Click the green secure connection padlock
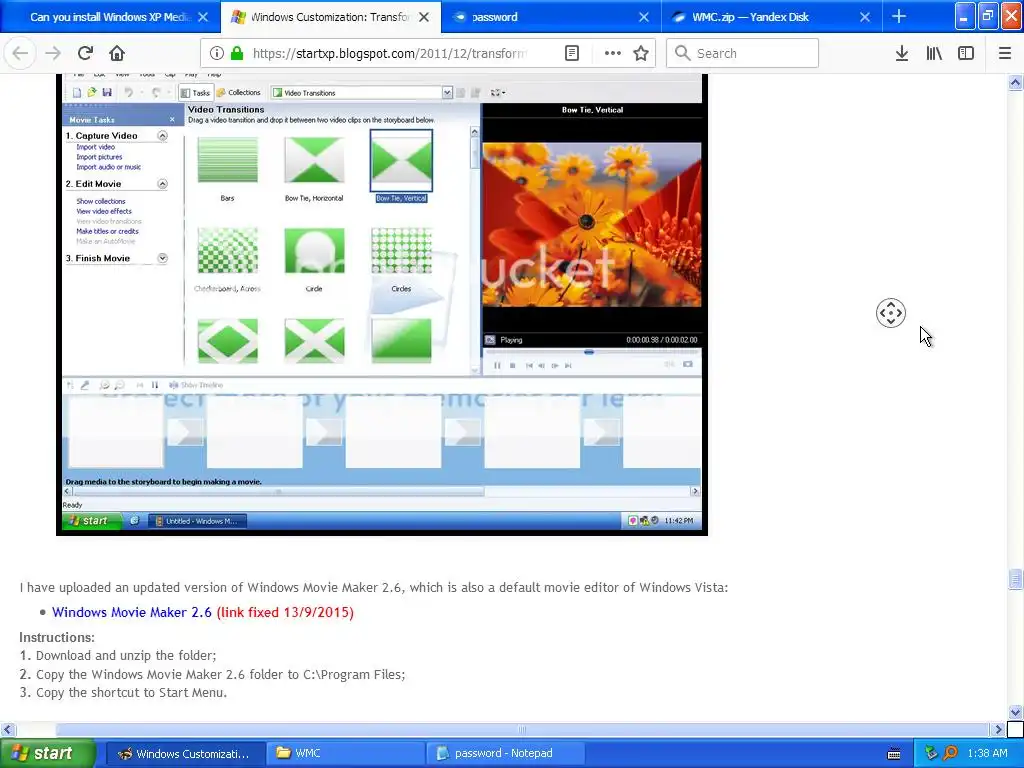The image size is (1024, 768). [237, 53]
